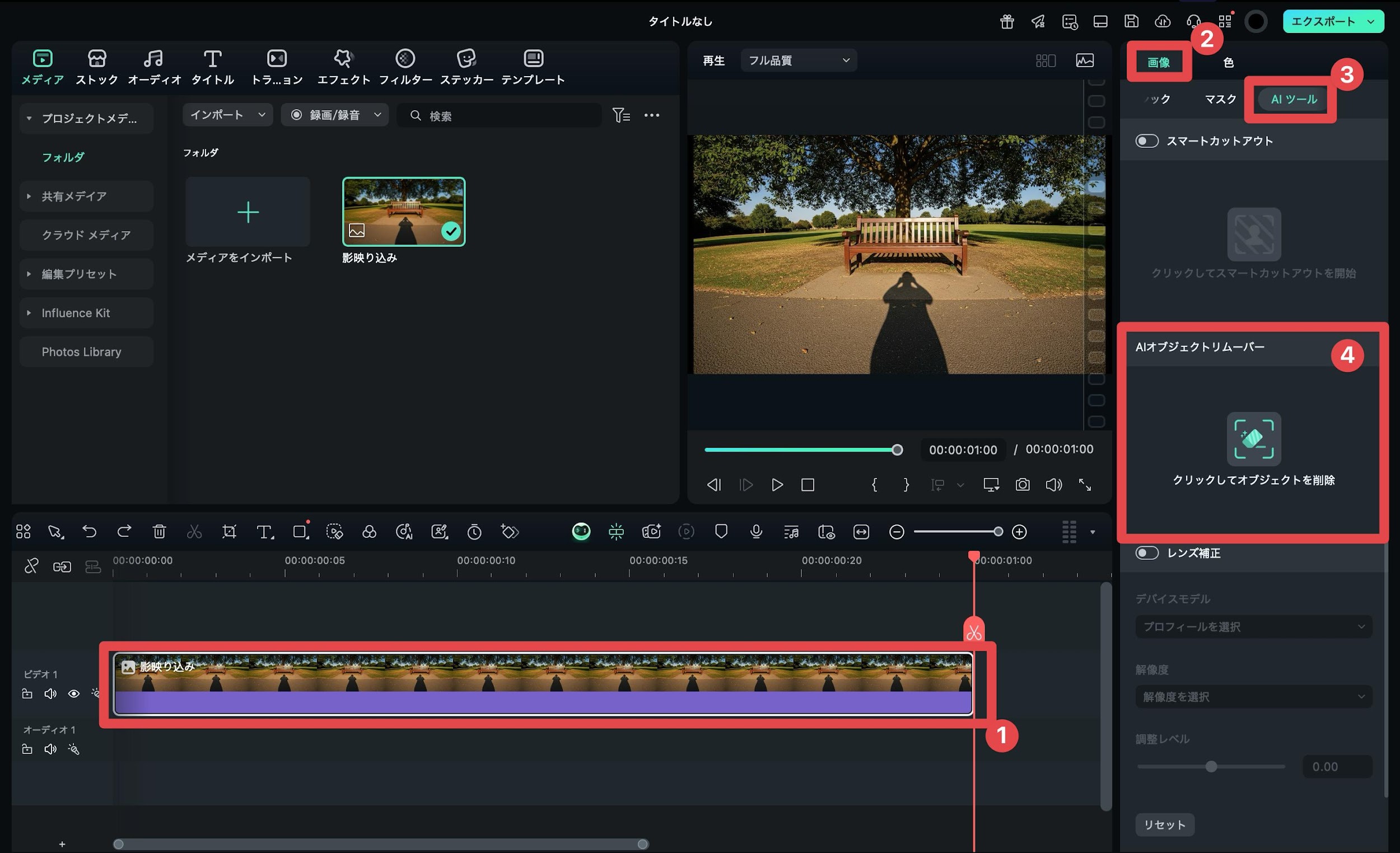Open the Filters tab
The height and width of the screenshot is (853, 1400).
tap(405, 67)
